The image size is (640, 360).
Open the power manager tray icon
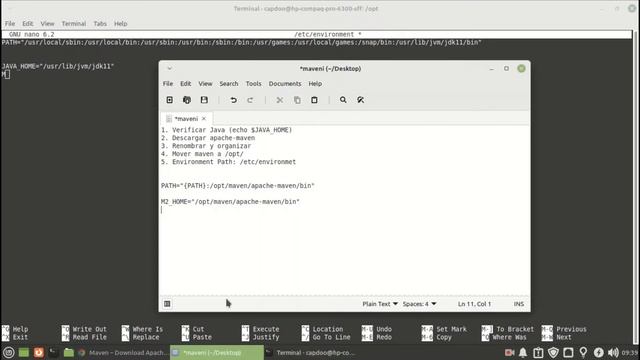(x=598, y=352)
